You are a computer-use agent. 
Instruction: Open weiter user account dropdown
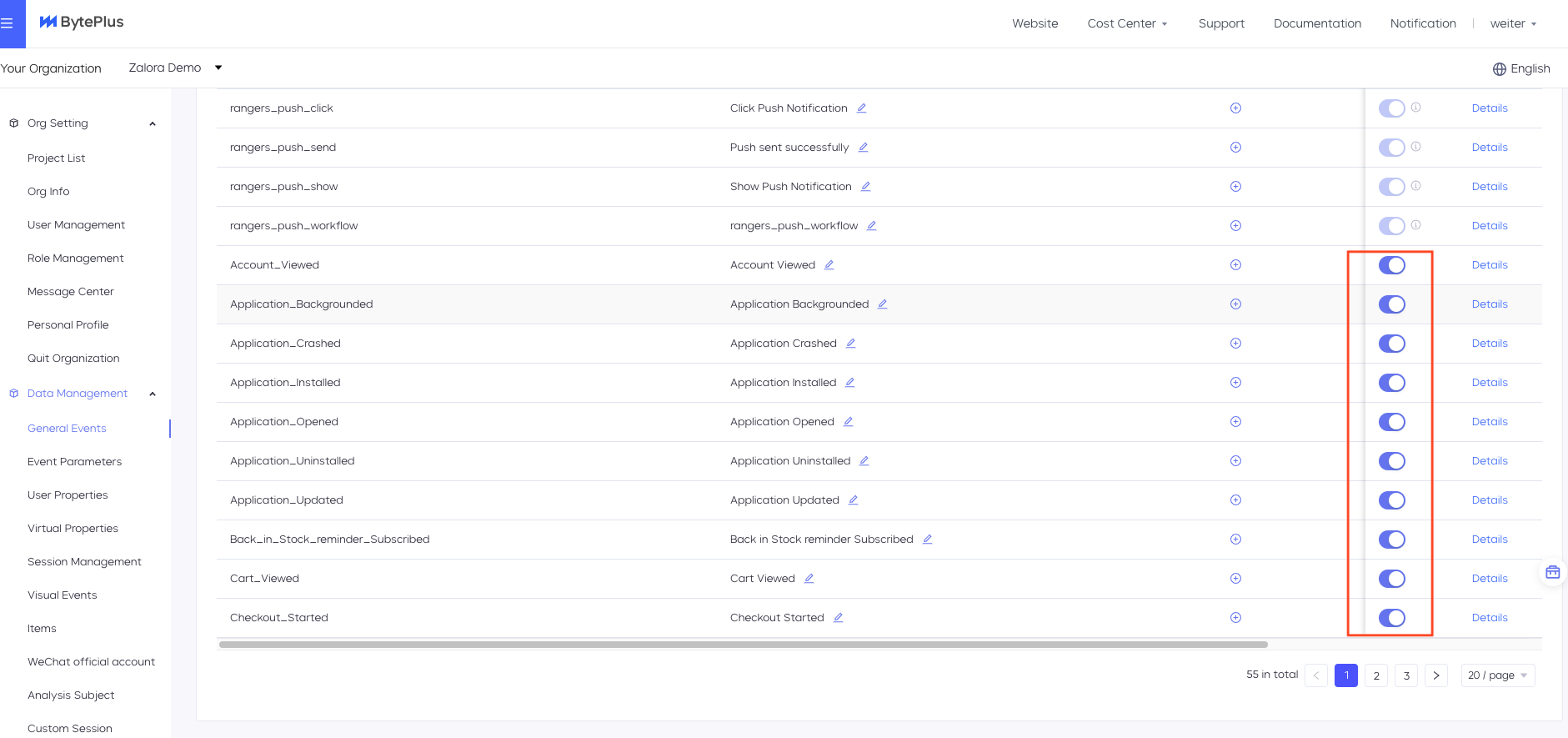(x=1513, y=23)
